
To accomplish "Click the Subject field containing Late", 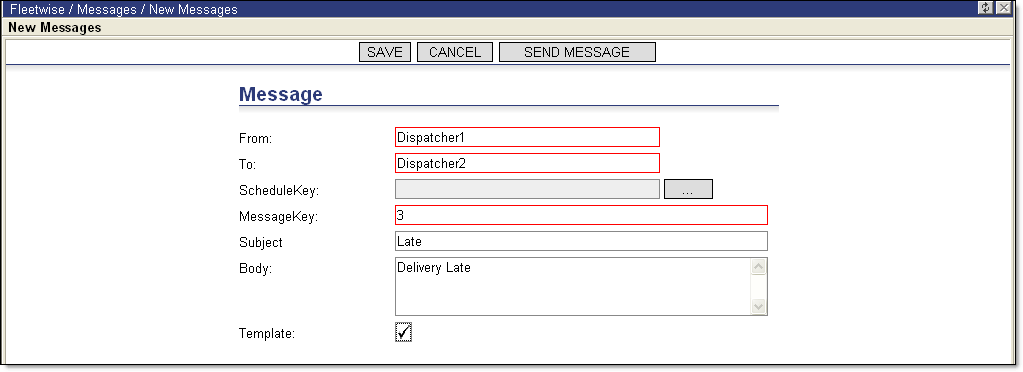I will click(581, 241).
